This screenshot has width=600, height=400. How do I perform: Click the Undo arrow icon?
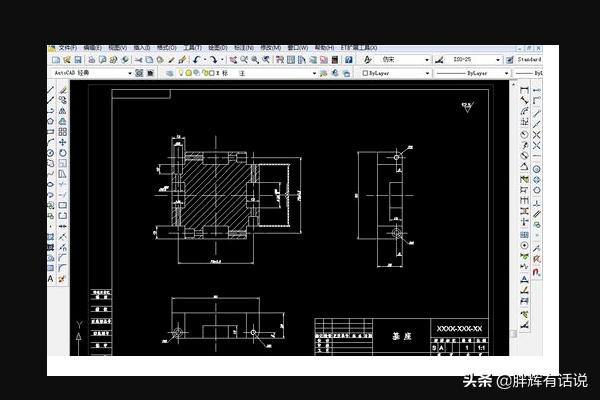[x=197, y=60]
